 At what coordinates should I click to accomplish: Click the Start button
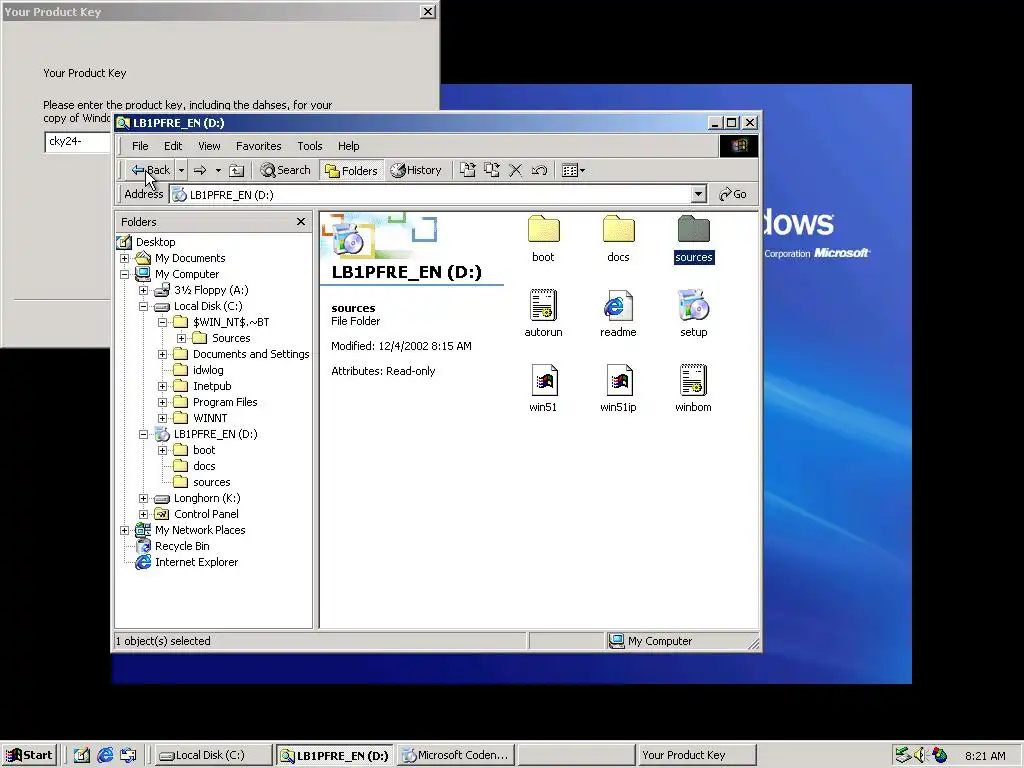(x=29, y=756)
